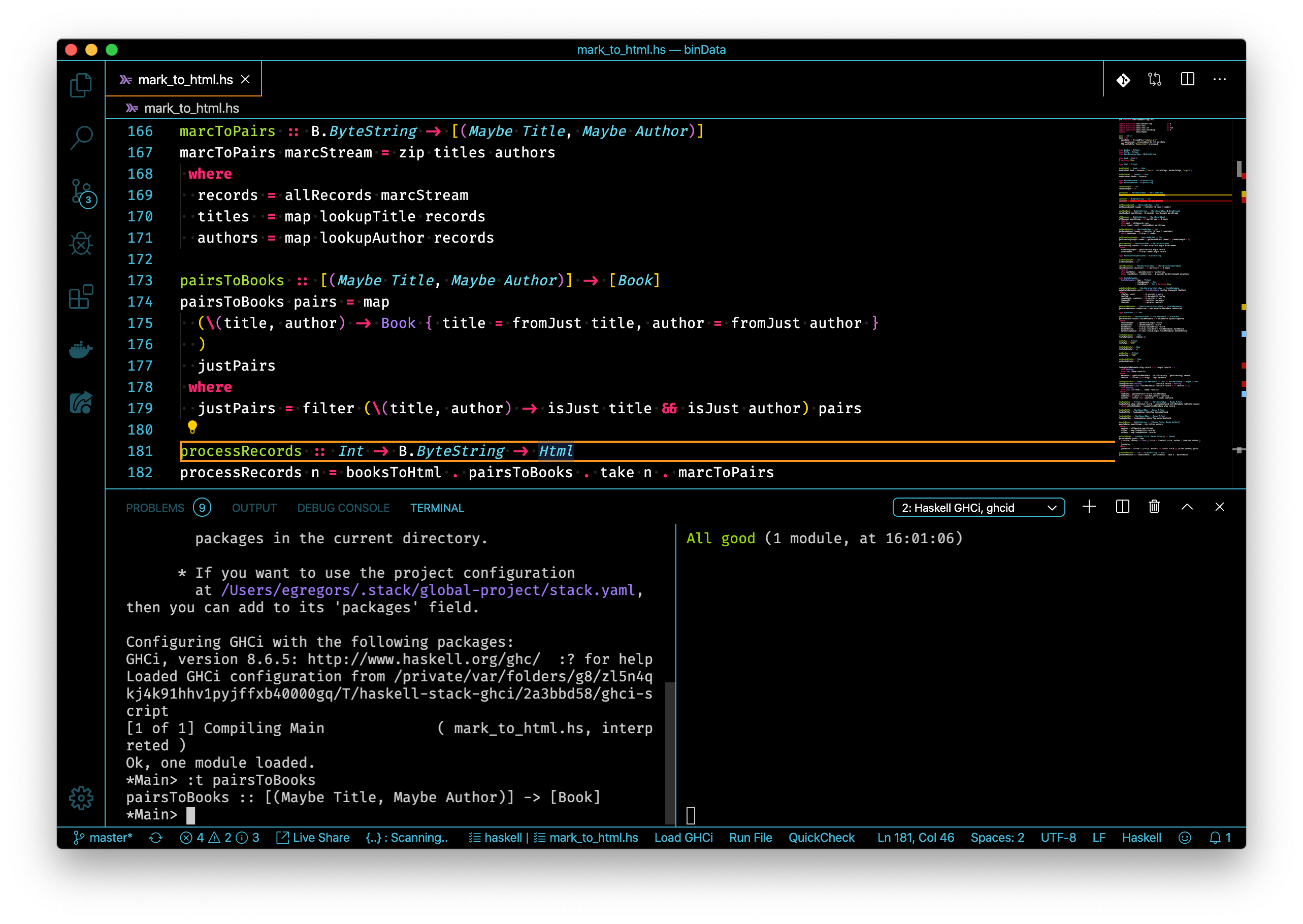The image size is (1303, 924).
Task: Open the Extensions view icon
Action: [81, 296]
